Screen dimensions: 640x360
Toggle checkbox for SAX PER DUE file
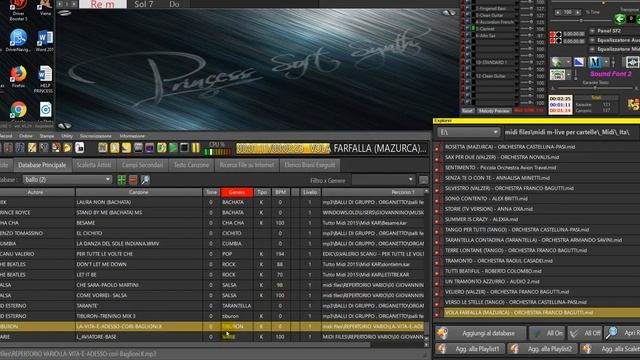pyautogui.click(x=437, y=158)
